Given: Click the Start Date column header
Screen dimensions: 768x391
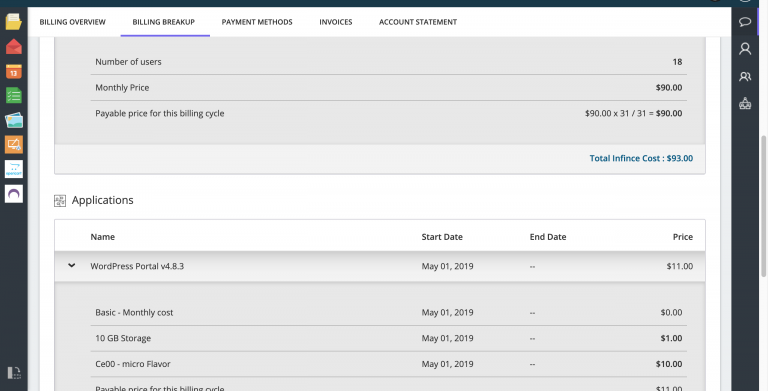Looking at the screenshot, I should click(442, 237).
